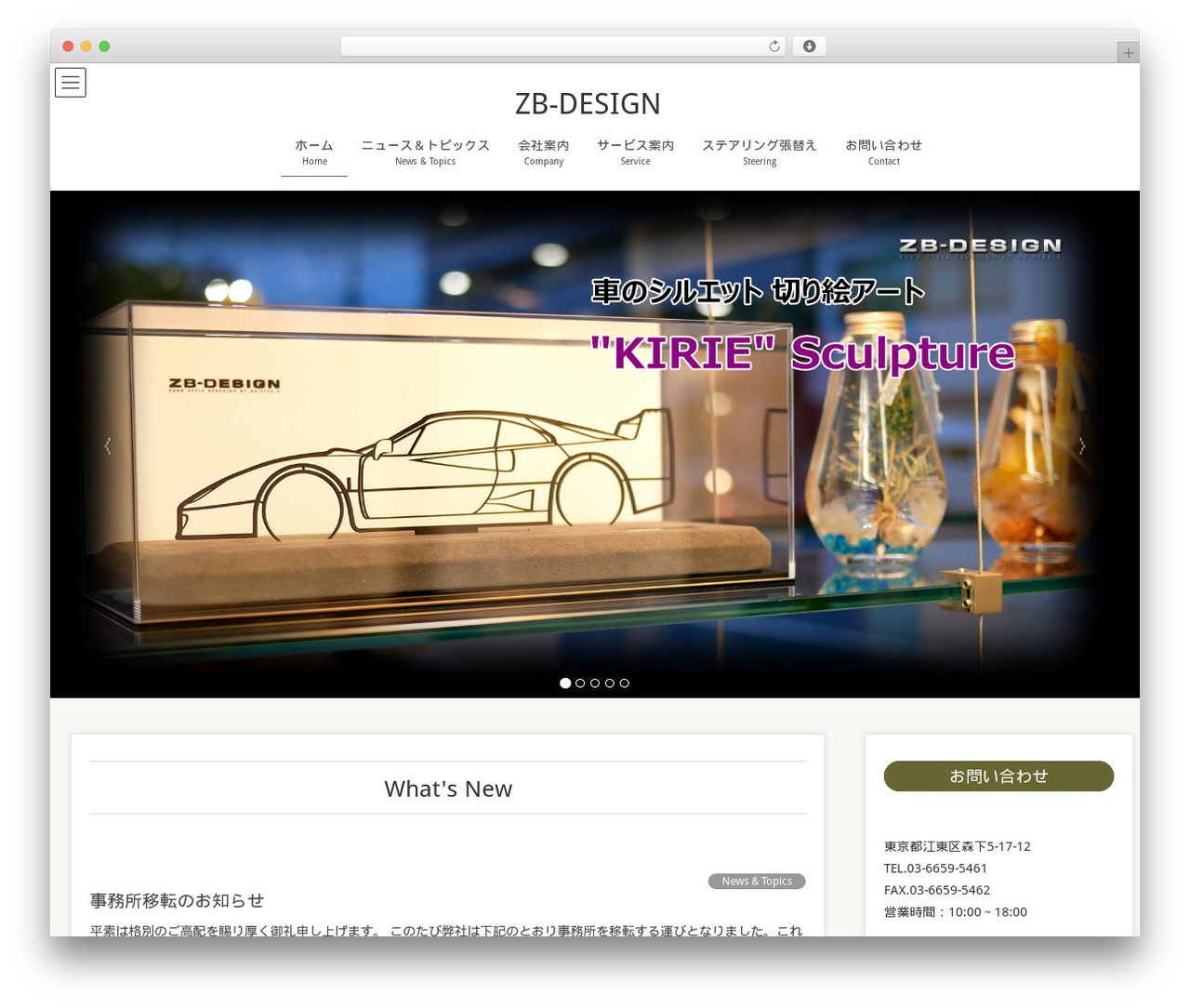Go to previous slide arrow
1190x1008 pixels.
coord(108,446)
